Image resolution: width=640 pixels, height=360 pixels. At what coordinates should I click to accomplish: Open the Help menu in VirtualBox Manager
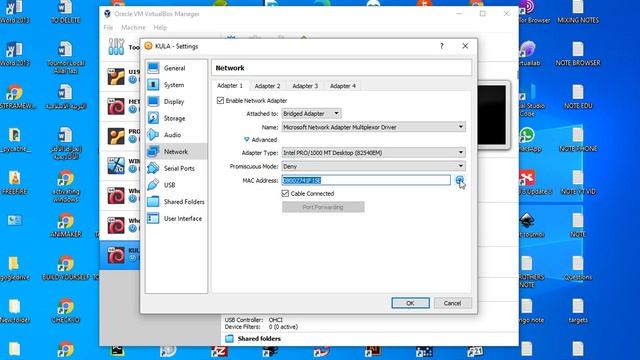click(160, 27)
